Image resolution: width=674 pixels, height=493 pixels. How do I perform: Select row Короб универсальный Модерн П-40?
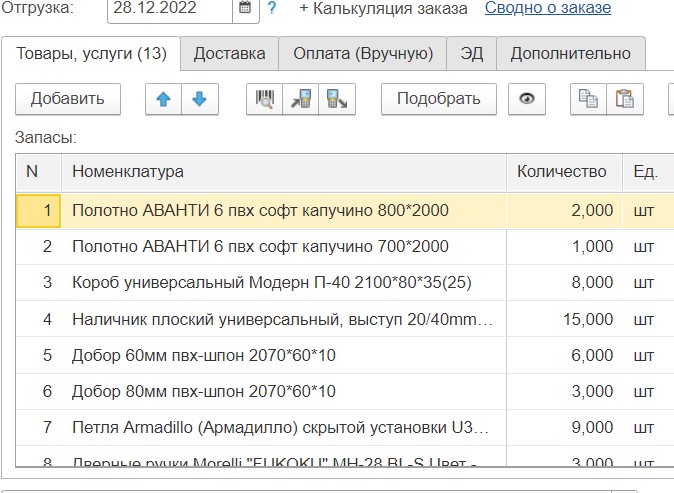point(271,282)
